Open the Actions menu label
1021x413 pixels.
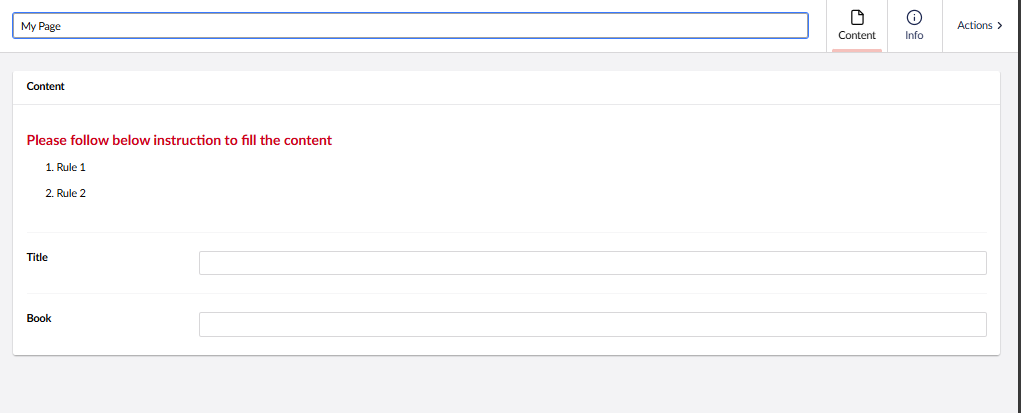tap(974, 26)
